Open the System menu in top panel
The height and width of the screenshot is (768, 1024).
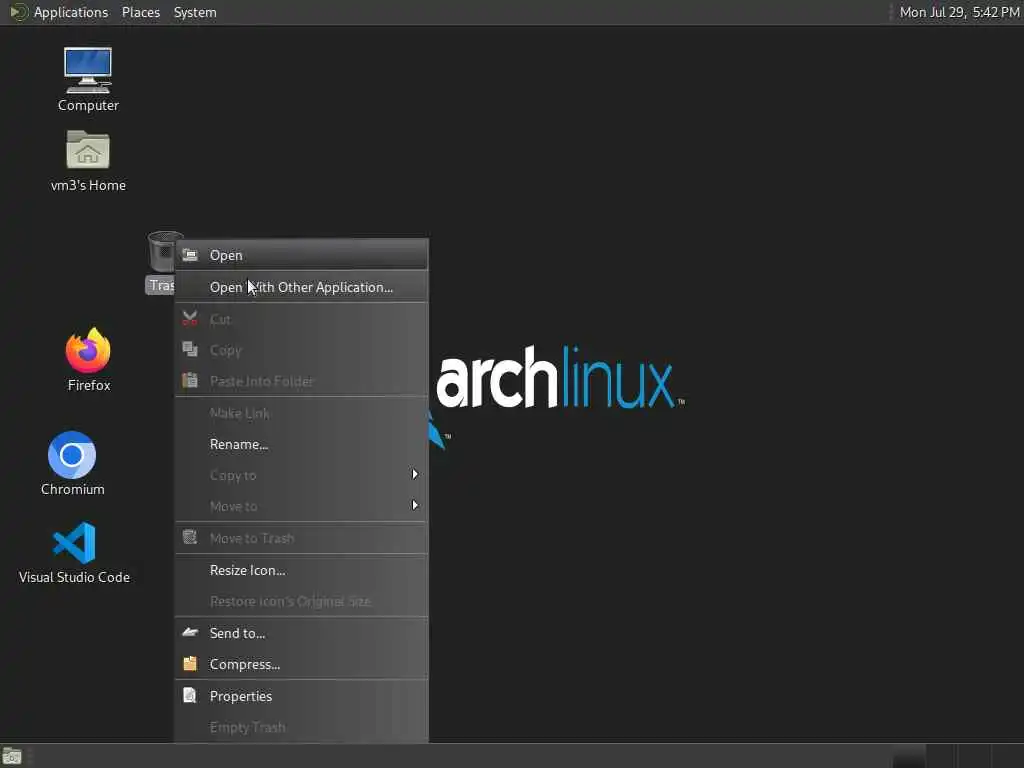[195, 12]
